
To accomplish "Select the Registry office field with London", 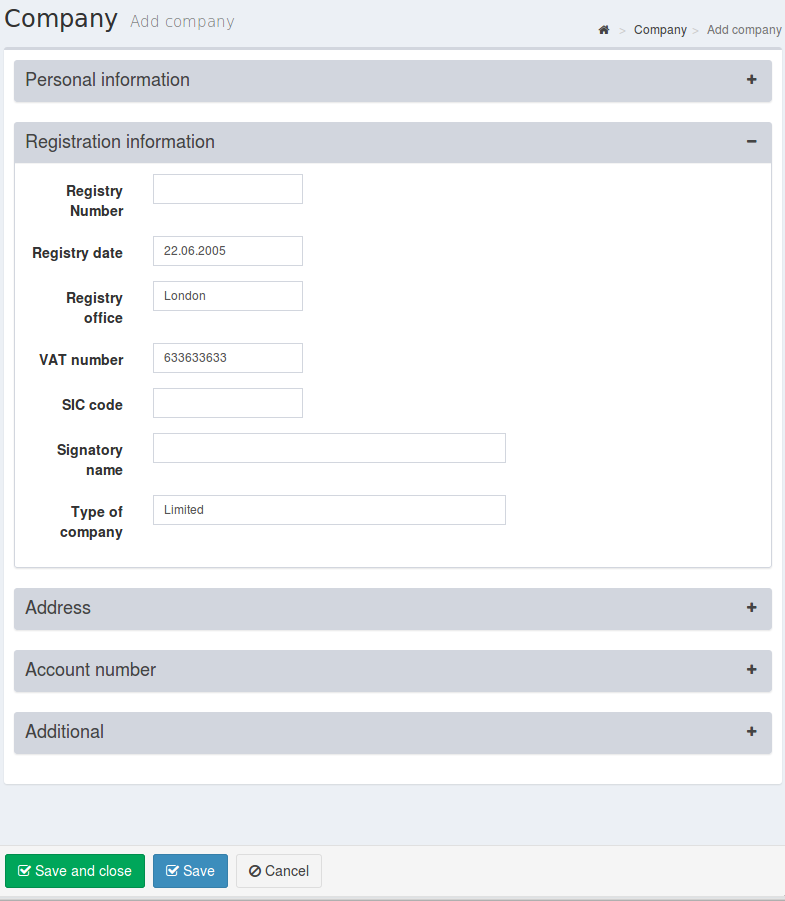I will tap(228, 296).
